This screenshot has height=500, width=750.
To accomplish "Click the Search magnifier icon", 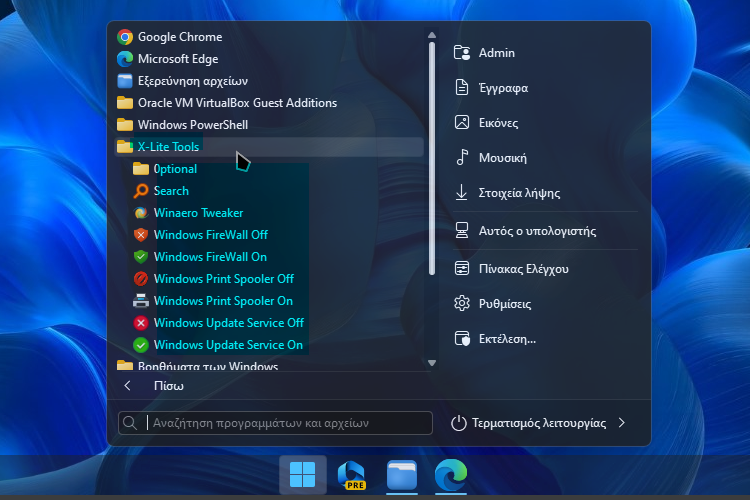I will click(x=141, y=191).
